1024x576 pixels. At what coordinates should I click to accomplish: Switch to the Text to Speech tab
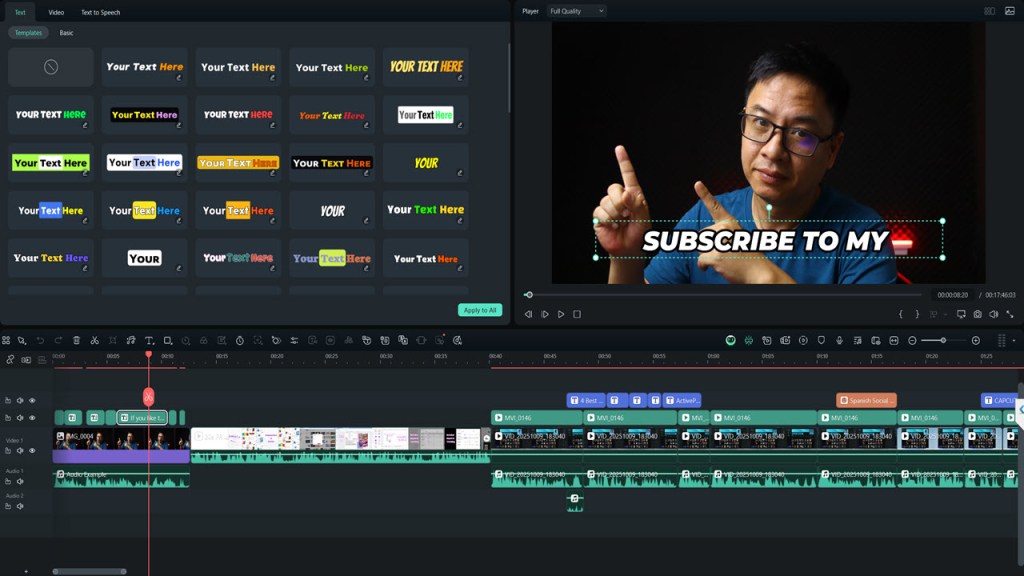click(100, 12)
